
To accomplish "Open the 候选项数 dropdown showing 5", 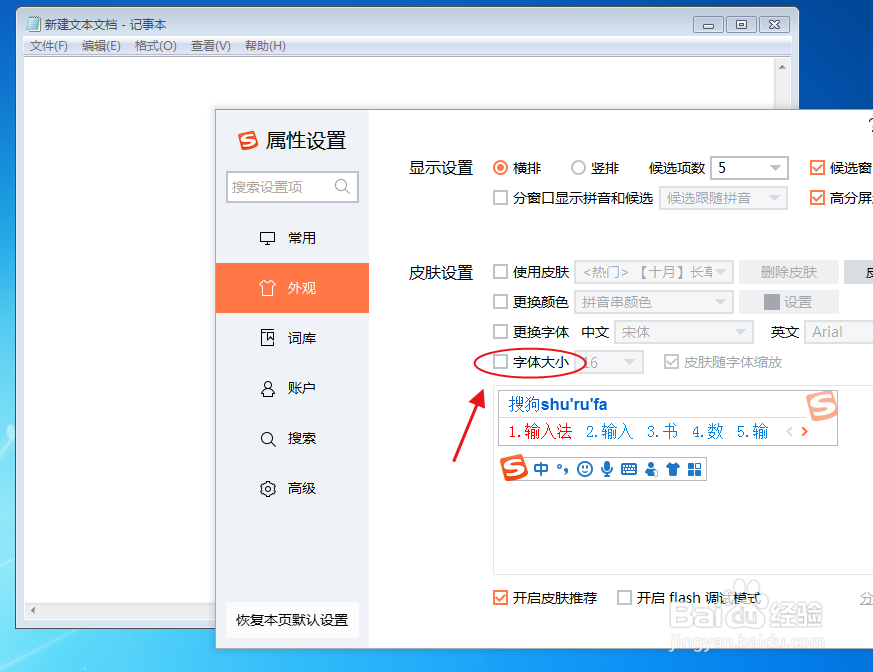I will 749,168.
